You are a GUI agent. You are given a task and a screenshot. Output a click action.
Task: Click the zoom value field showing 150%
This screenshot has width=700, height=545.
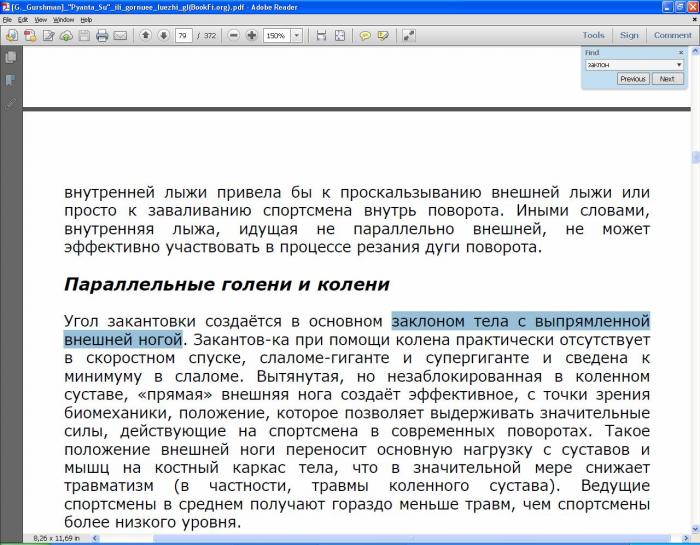click(x=277, y=35)
